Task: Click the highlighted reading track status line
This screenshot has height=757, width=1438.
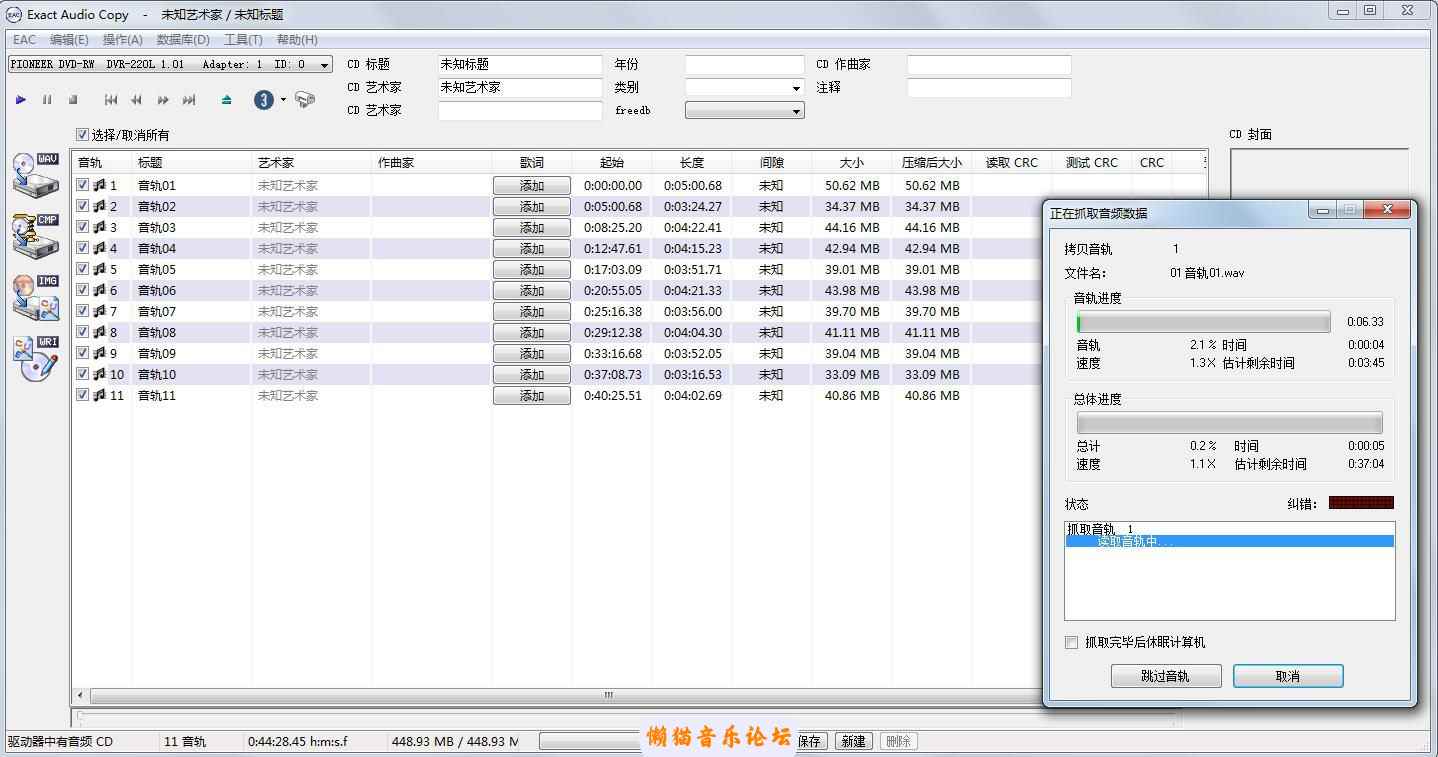Action: (x=1229, y=541)
